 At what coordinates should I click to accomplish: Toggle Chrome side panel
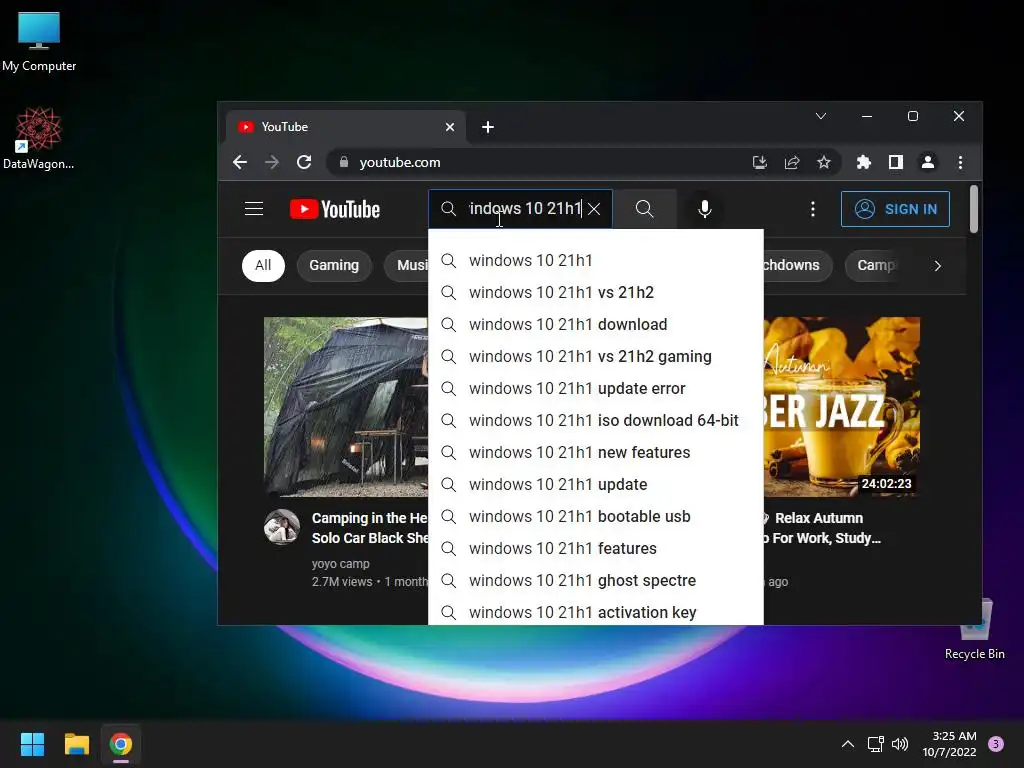[895, 162]
